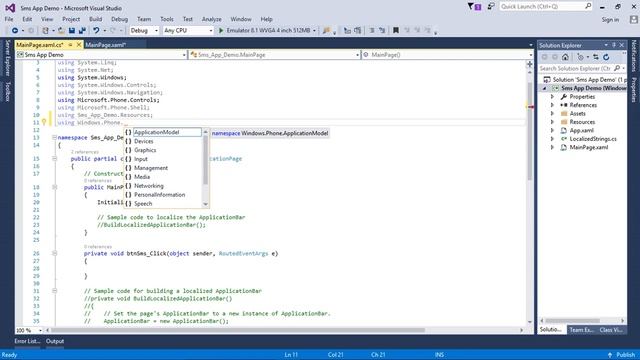This screenshot has width=640, height=360.
Task: Expand the Assets folder in Solution Explorer
Action: [x=552, y=113]
